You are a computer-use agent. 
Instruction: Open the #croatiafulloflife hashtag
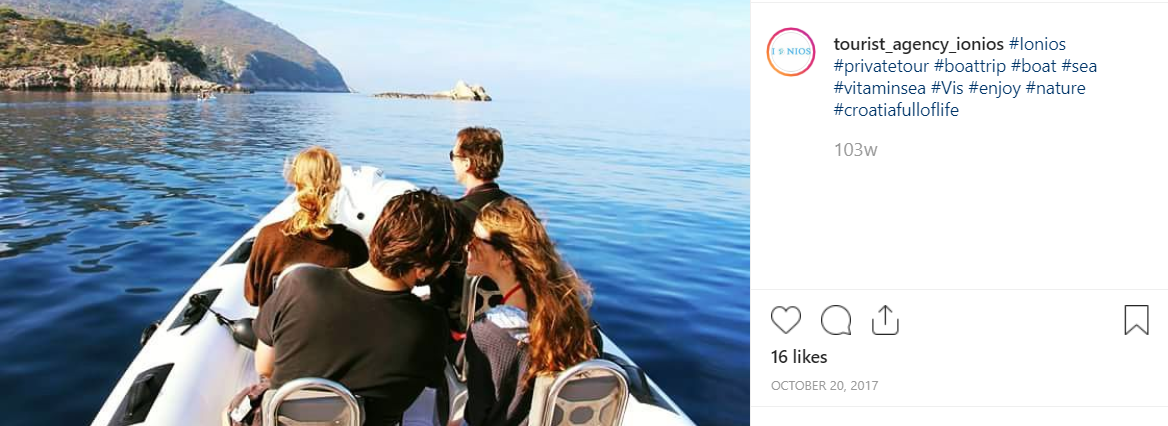coord(896,111)
